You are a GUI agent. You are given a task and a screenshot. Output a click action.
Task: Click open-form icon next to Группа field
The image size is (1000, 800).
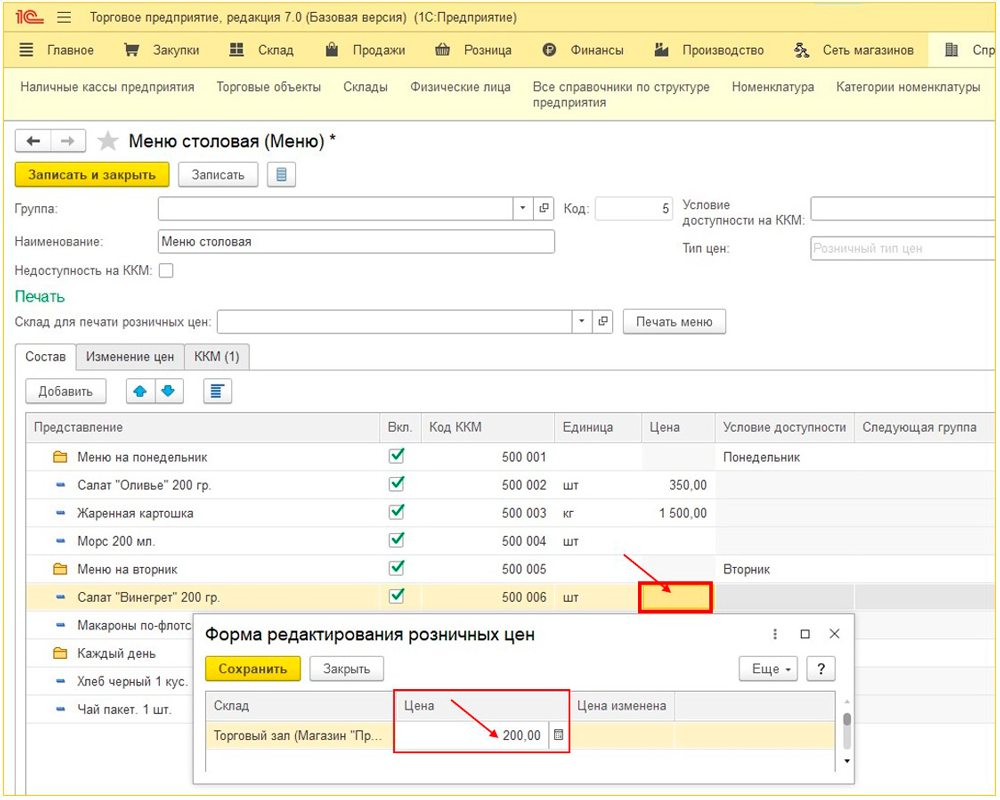tap(545, 208)
